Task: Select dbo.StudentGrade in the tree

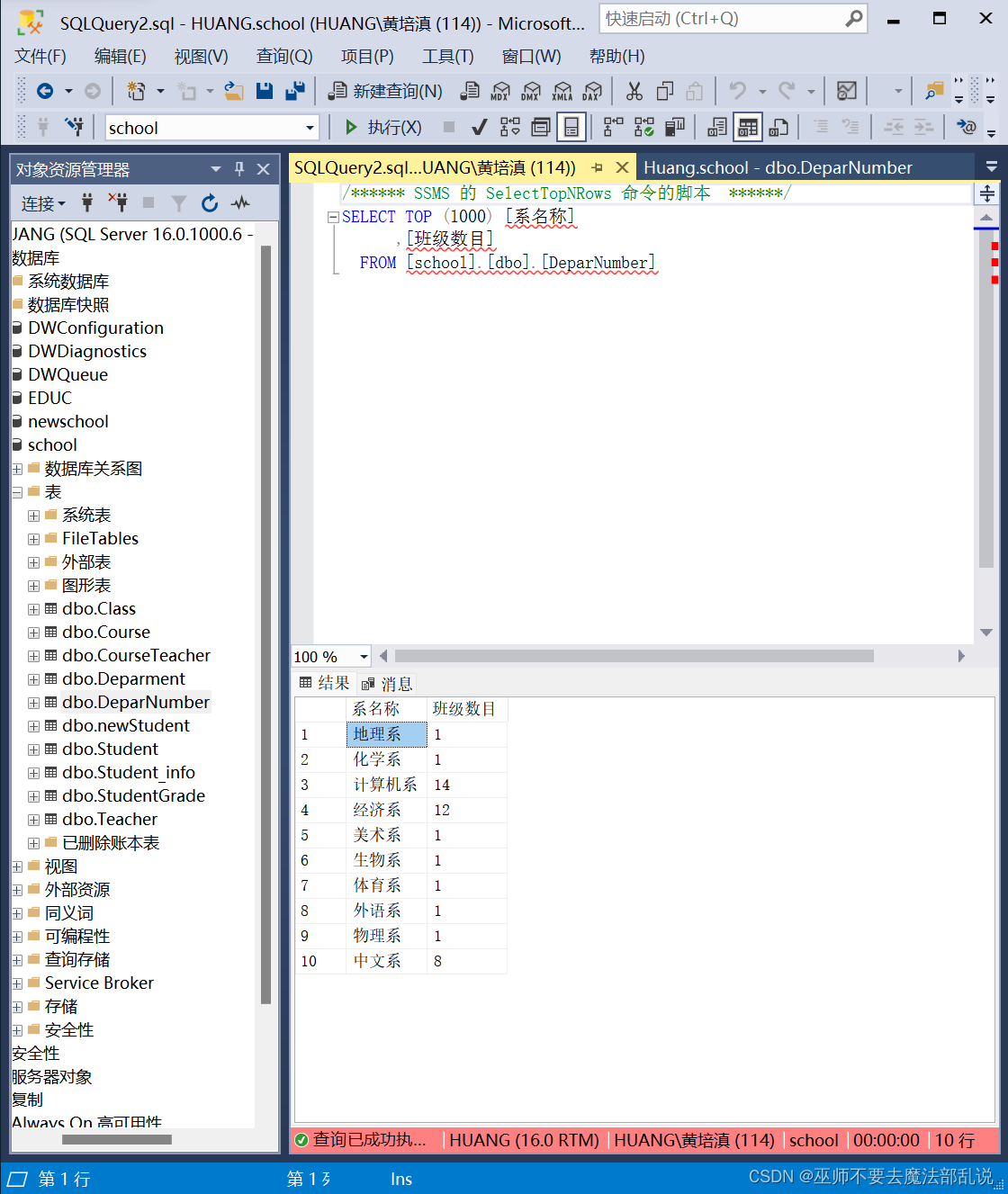Action: [134, 796]
